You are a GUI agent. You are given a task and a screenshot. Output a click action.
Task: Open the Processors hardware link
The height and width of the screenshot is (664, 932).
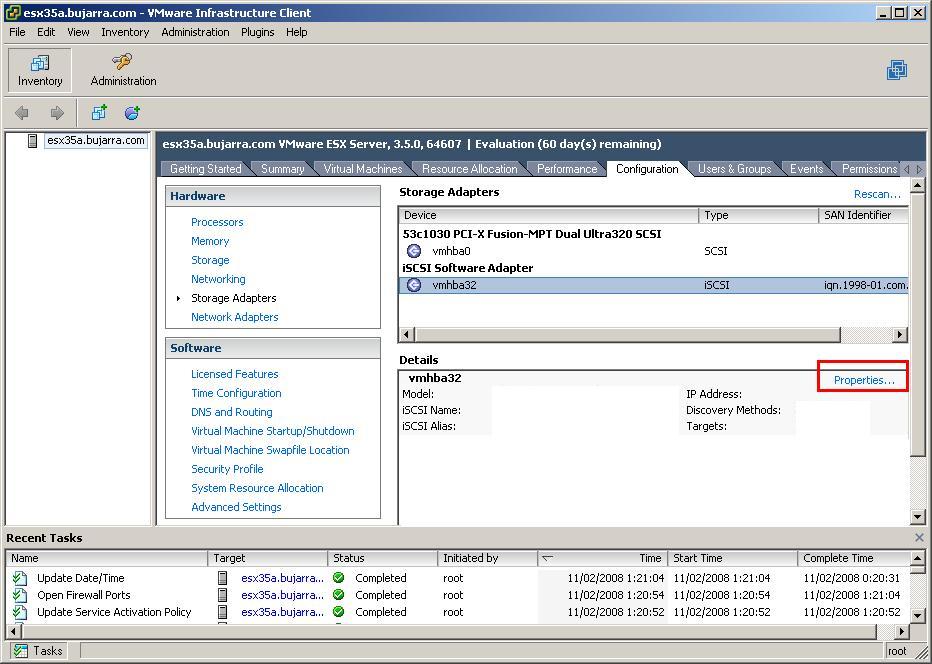coord(217,222)
